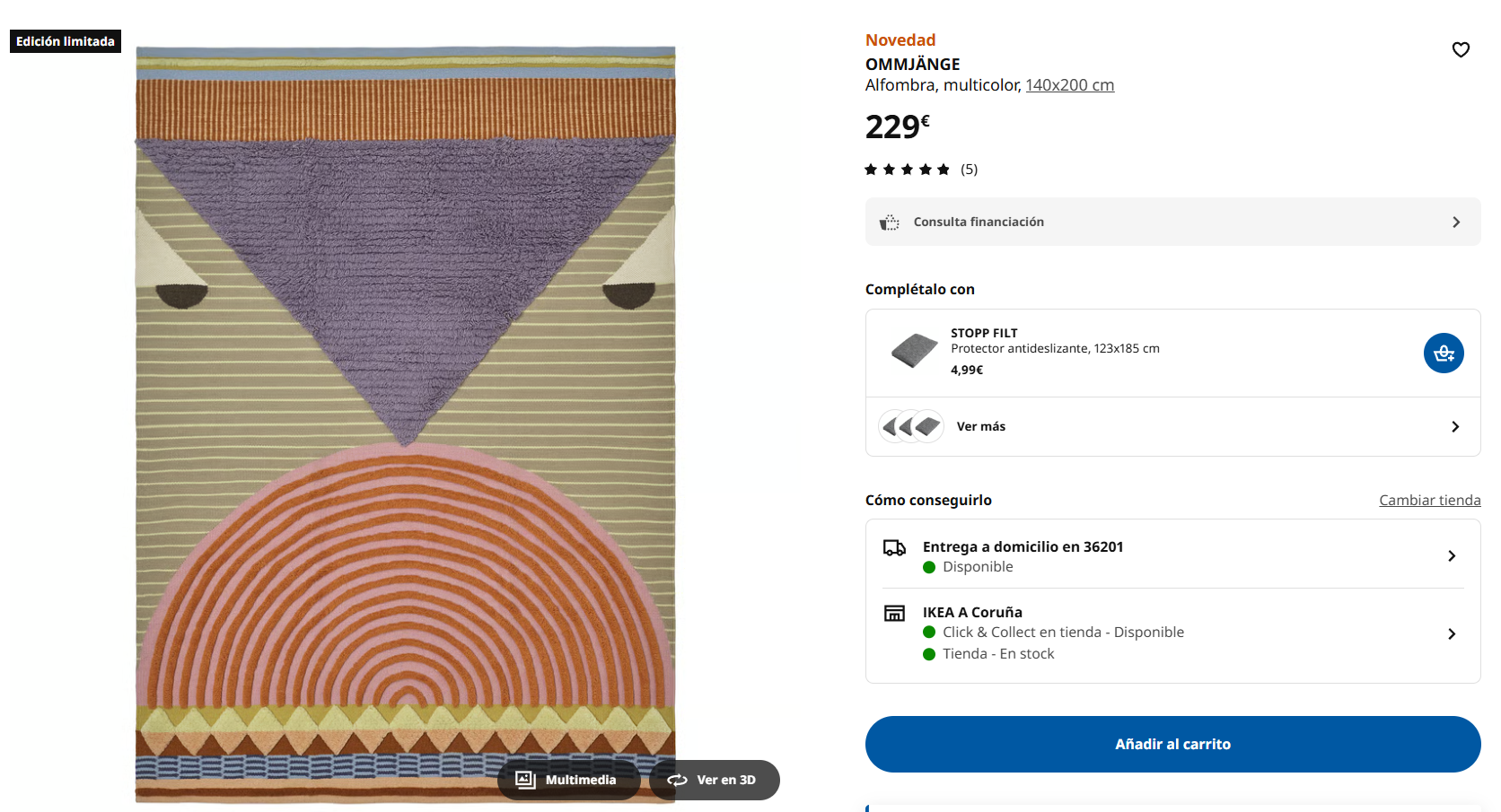Viewport: 1501px width, 812px height.
Task: Open Cambiar tienda link
Action: (x=1429, y=501)
